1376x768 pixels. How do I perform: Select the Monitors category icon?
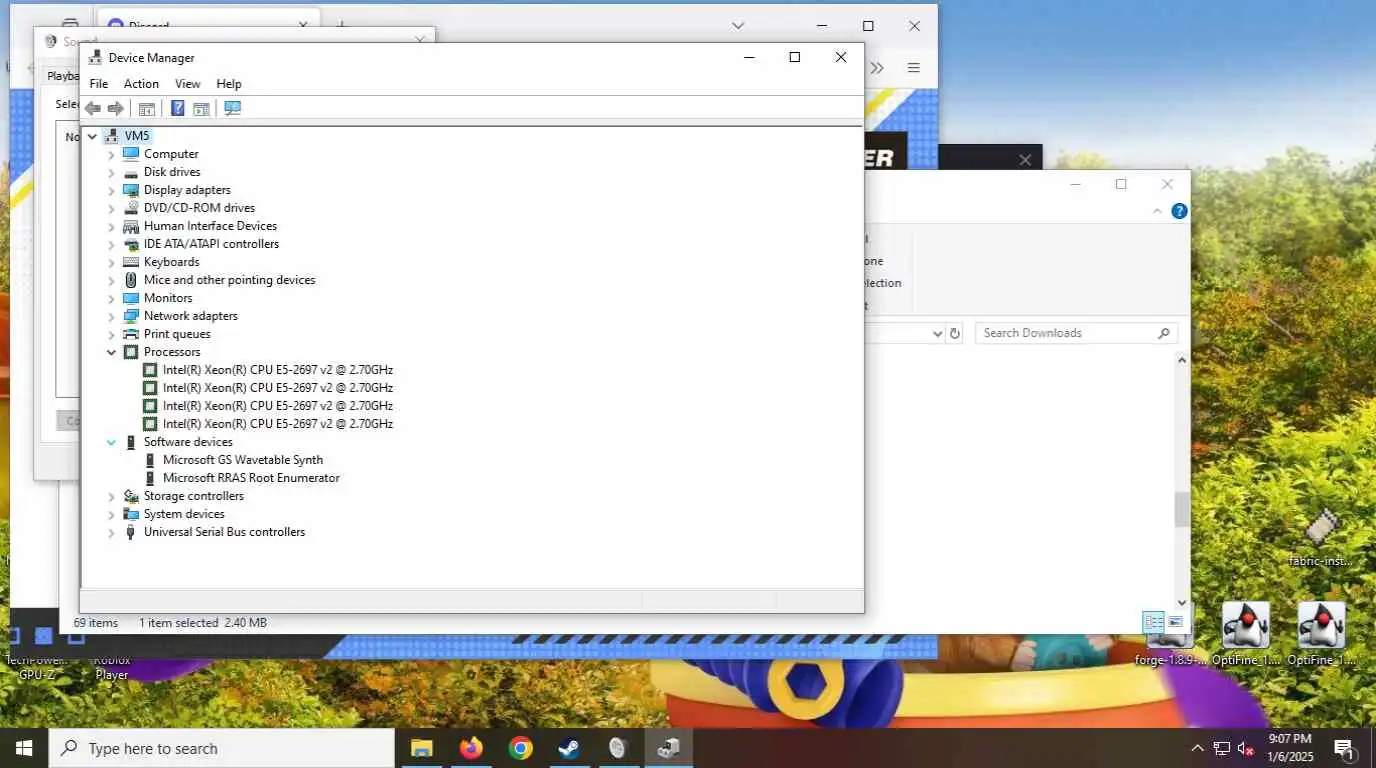point(131,298)
